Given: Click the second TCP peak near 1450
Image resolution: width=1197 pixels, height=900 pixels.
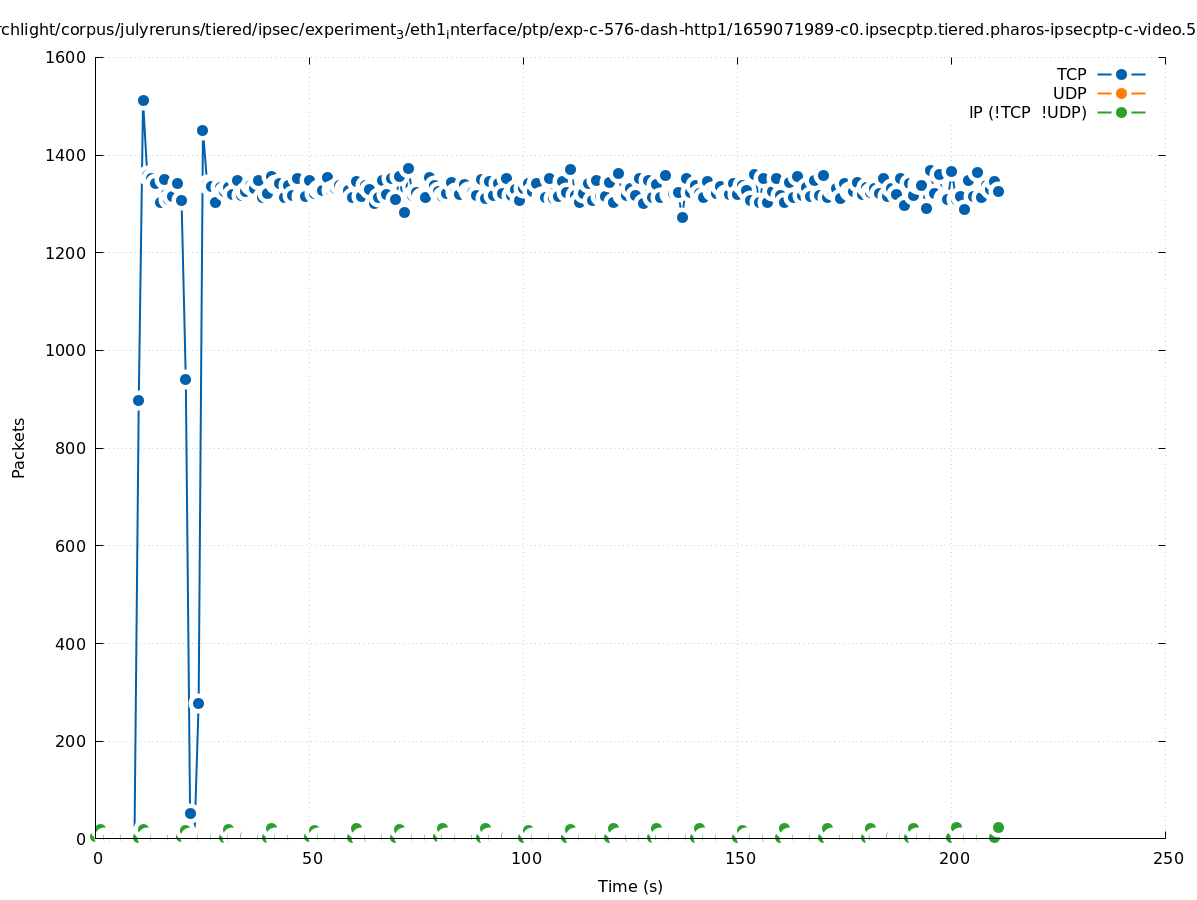Looking at the screenshot, I should point(202,130).
